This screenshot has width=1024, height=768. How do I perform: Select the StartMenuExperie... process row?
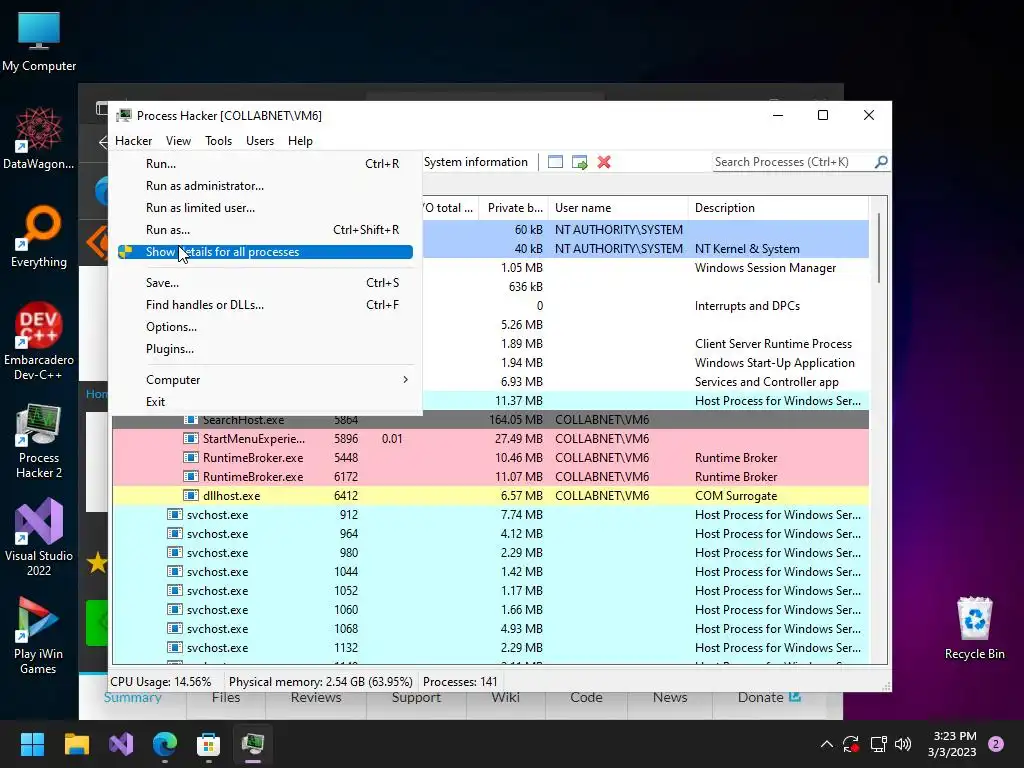(490, 439)
